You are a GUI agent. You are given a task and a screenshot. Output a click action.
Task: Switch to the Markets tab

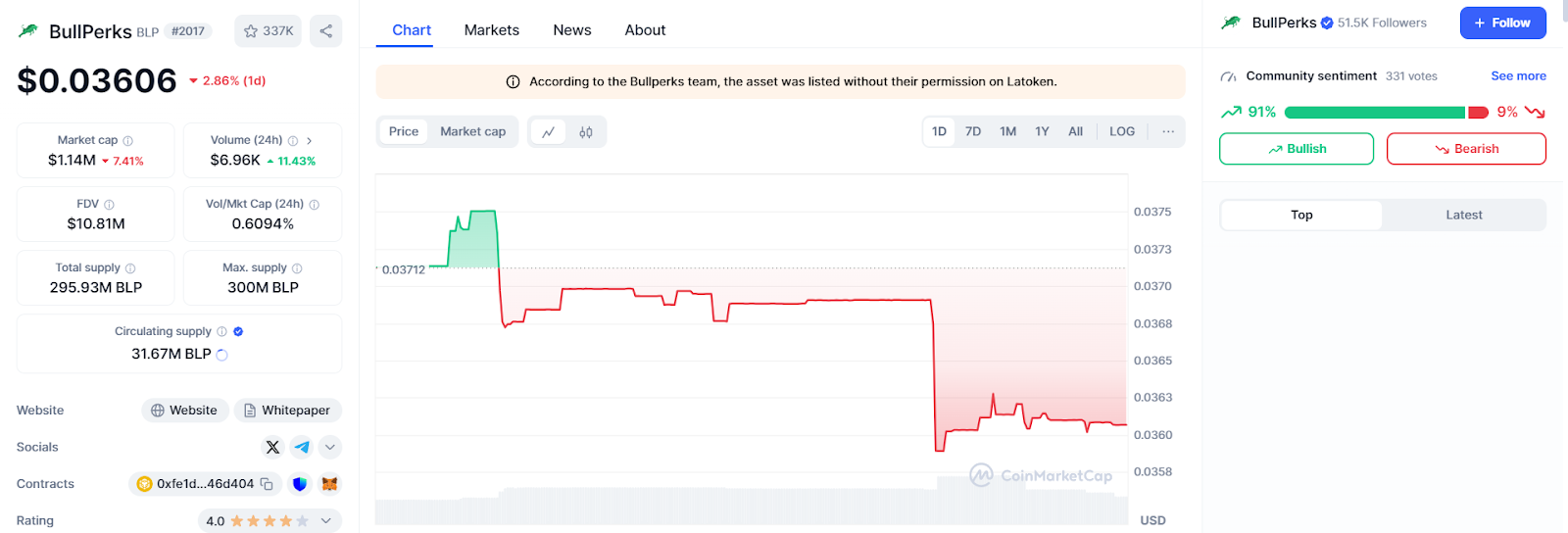coord(491,30)
